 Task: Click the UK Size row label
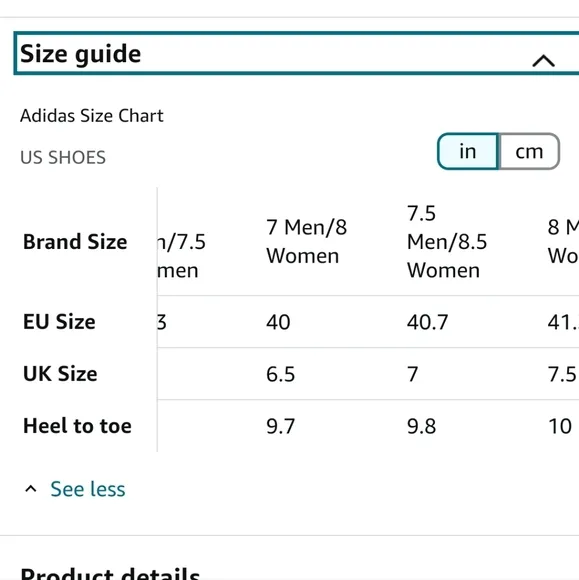pos(60,374)
